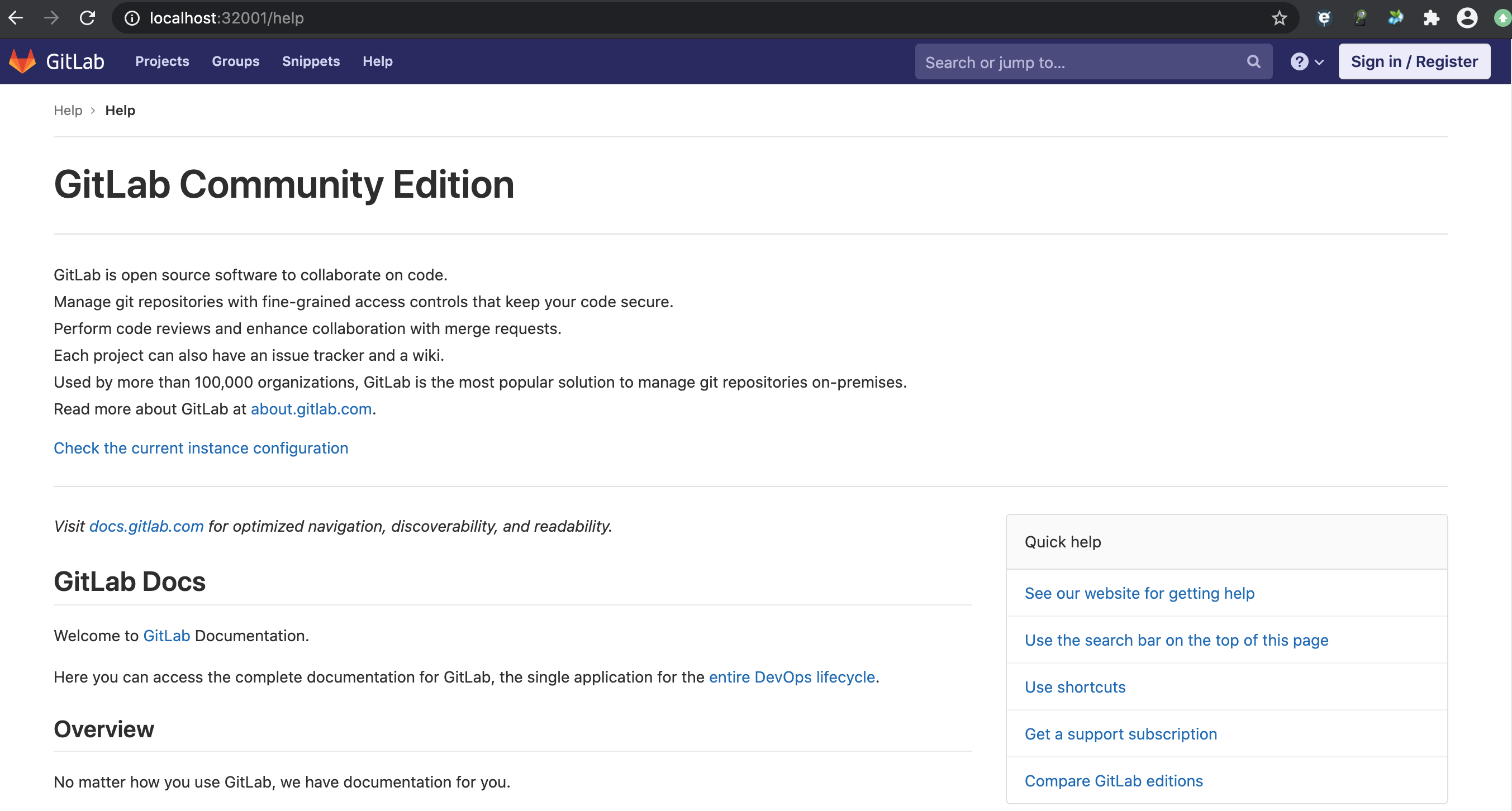Viewport: 1512px width, 811px height.
Task: Open about.gitlab.com link
Action: click(311, 409)
